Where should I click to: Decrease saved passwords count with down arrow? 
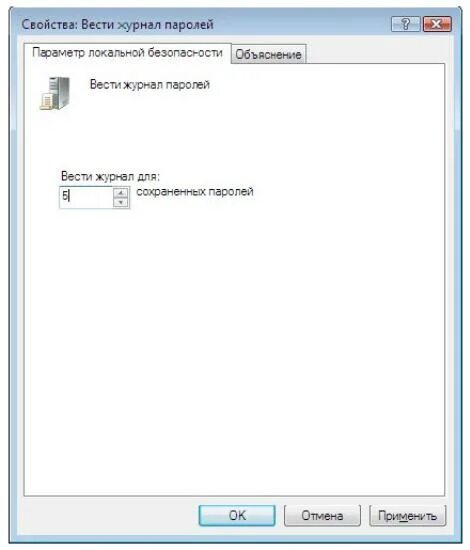click(121, 202)
